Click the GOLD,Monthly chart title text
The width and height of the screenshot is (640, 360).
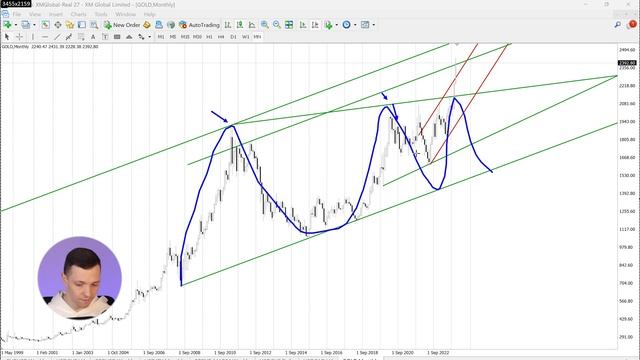point(16,47)
